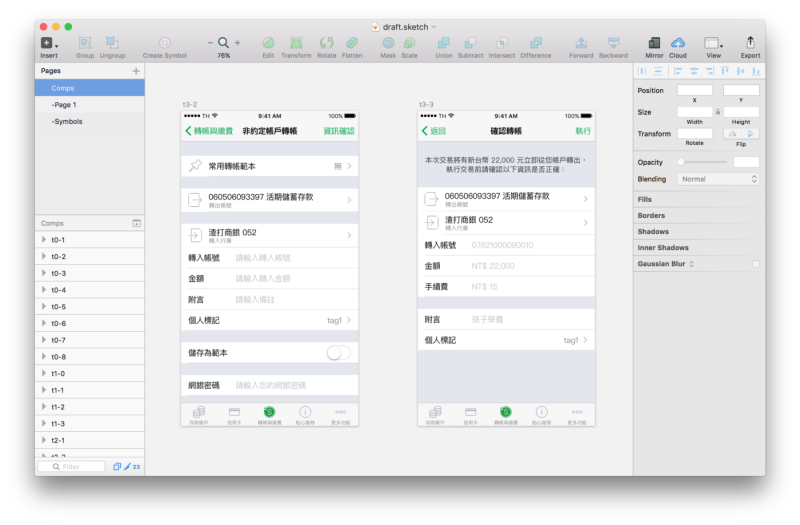Click the Cloud upload icon
Screen dimensions: 800x525
pyautogui.click(x=678, y=43)
